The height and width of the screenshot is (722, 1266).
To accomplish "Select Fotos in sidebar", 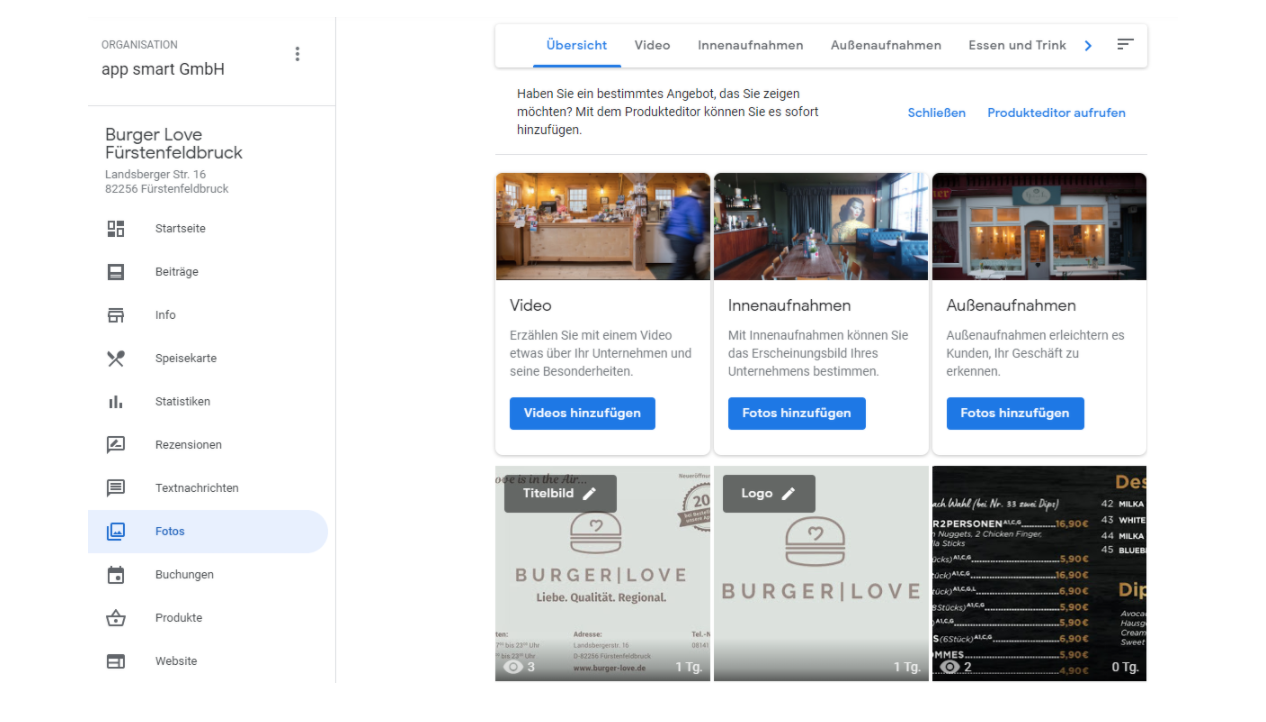I will coord(208,531).
